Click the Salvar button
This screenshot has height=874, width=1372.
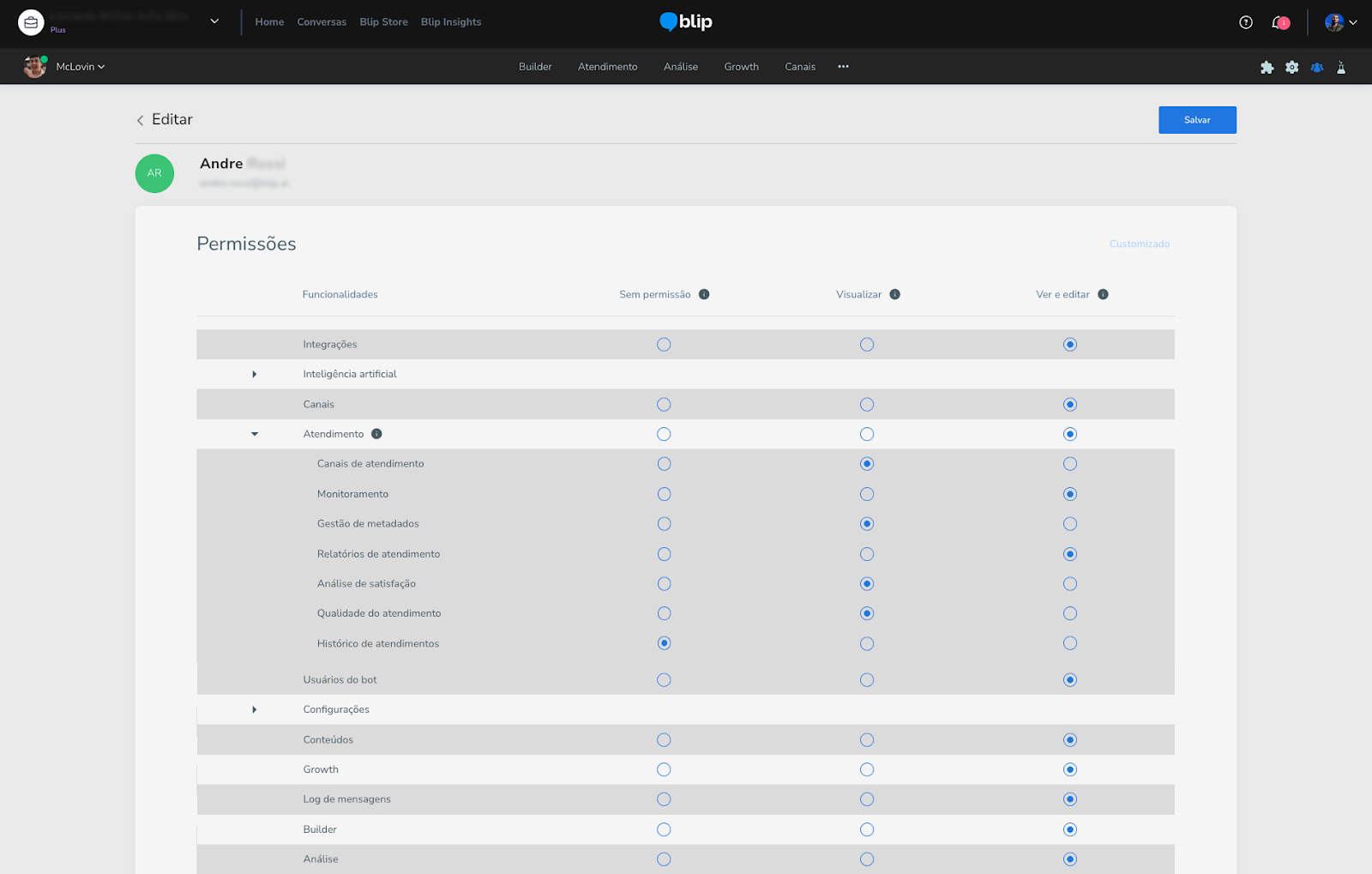(1196, 120)
